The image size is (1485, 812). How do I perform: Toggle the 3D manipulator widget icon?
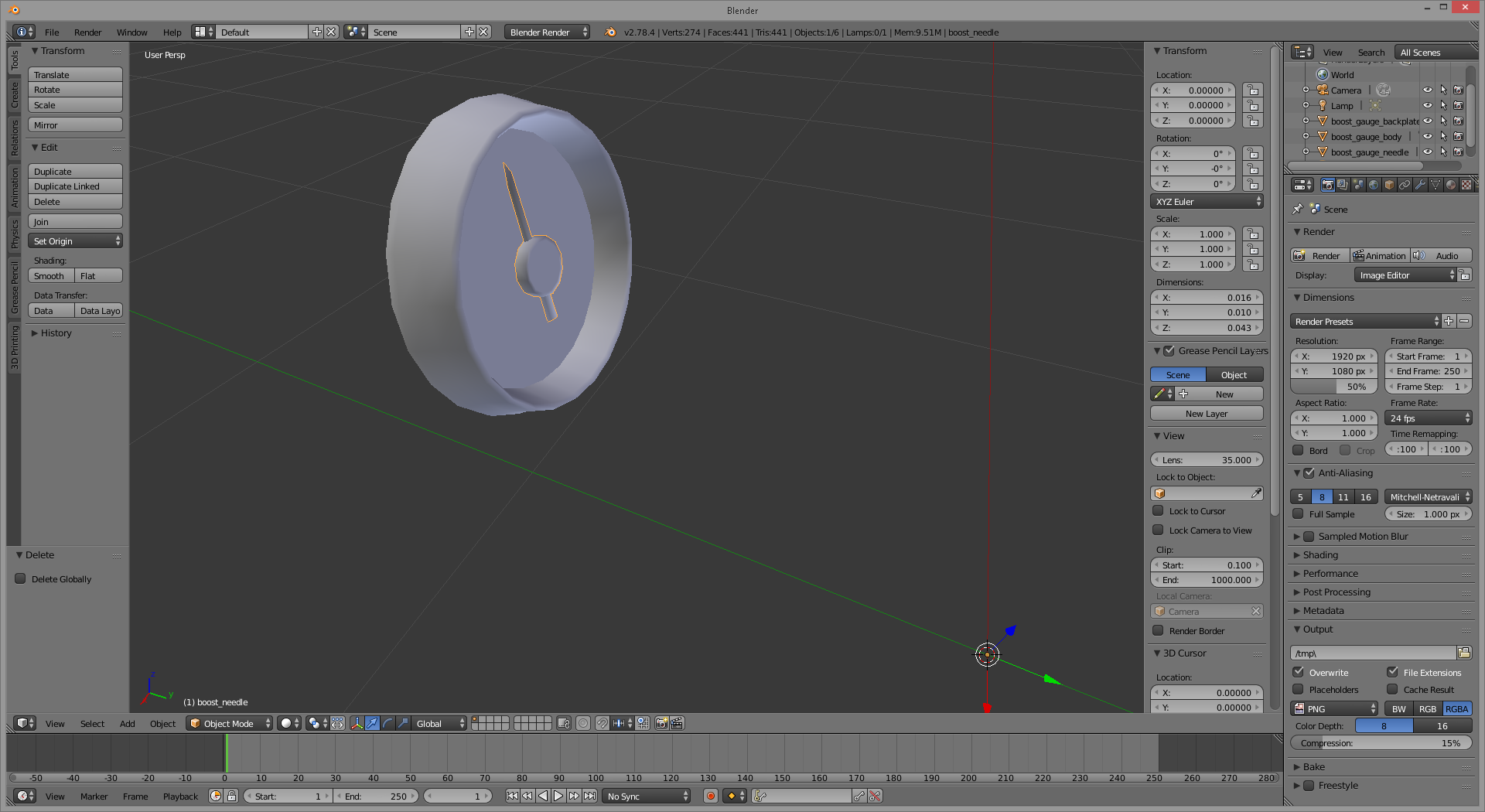pyautogui.click(x=357, y=723)
